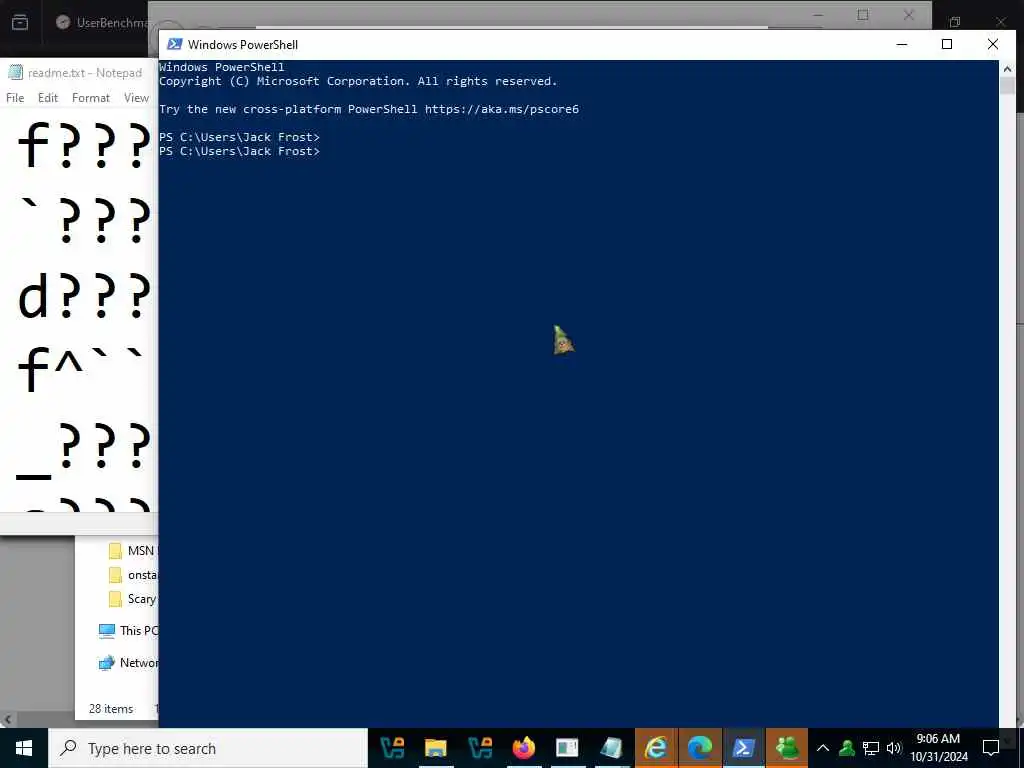Image resolution: width=1024 pixels, height=768 pixels.
Task: Click the readme.txt Notepad title icon
Action: [x=15, y=72]
